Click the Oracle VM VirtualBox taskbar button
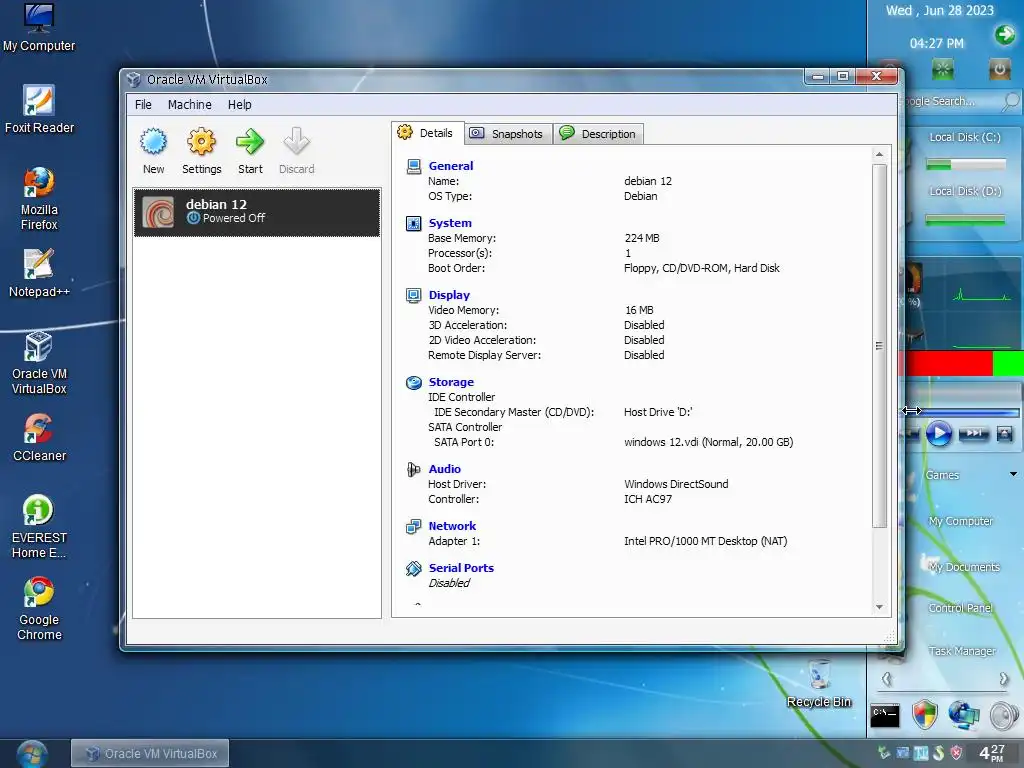1024x768 pixels. point(150,754)
